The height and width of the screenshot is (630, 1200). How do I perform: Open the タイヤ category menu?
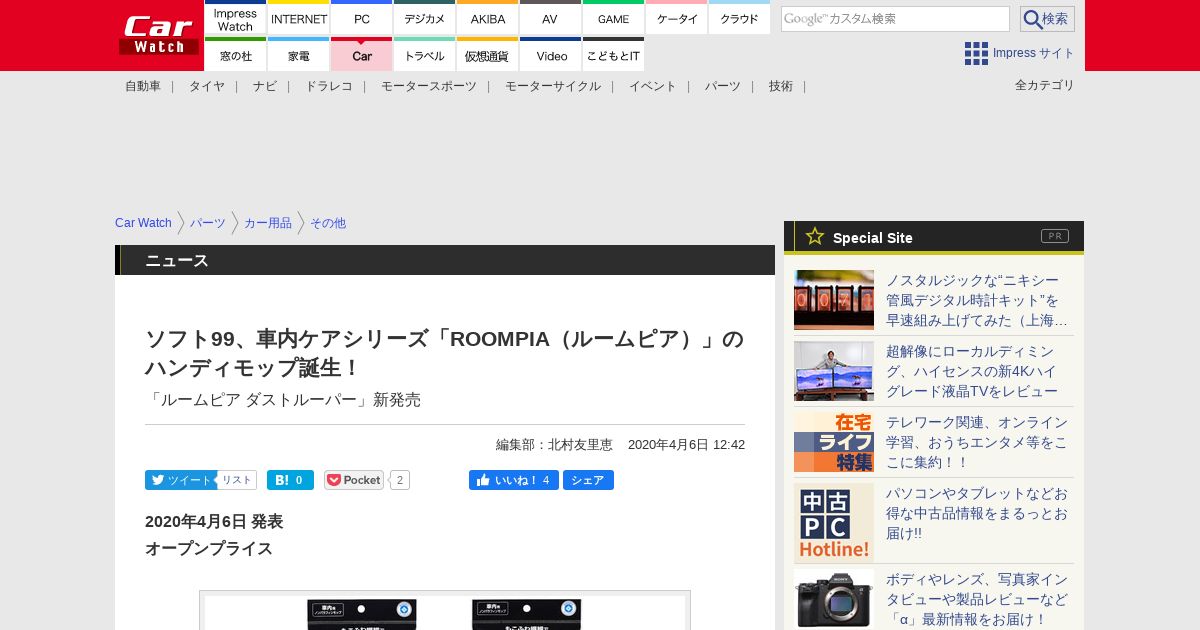[x=207, y=86]
